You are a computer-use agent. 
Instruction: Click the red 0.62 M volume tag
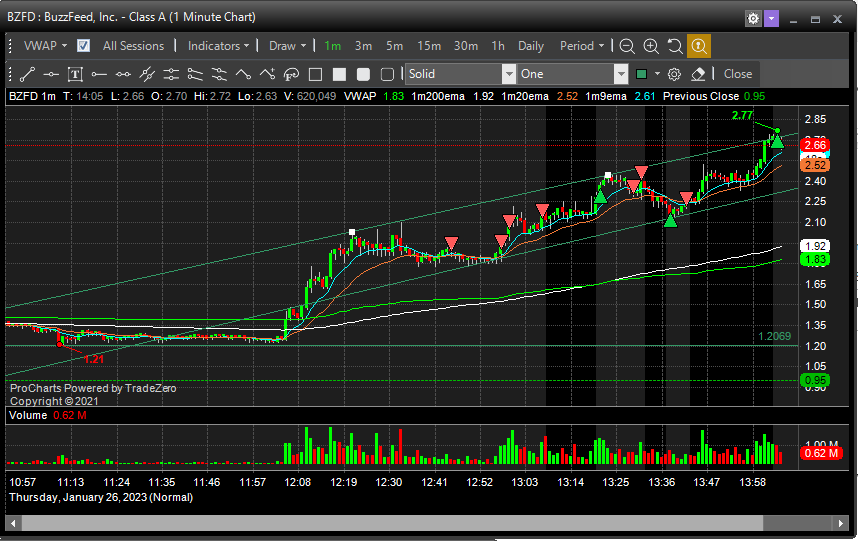click(821, 453)
